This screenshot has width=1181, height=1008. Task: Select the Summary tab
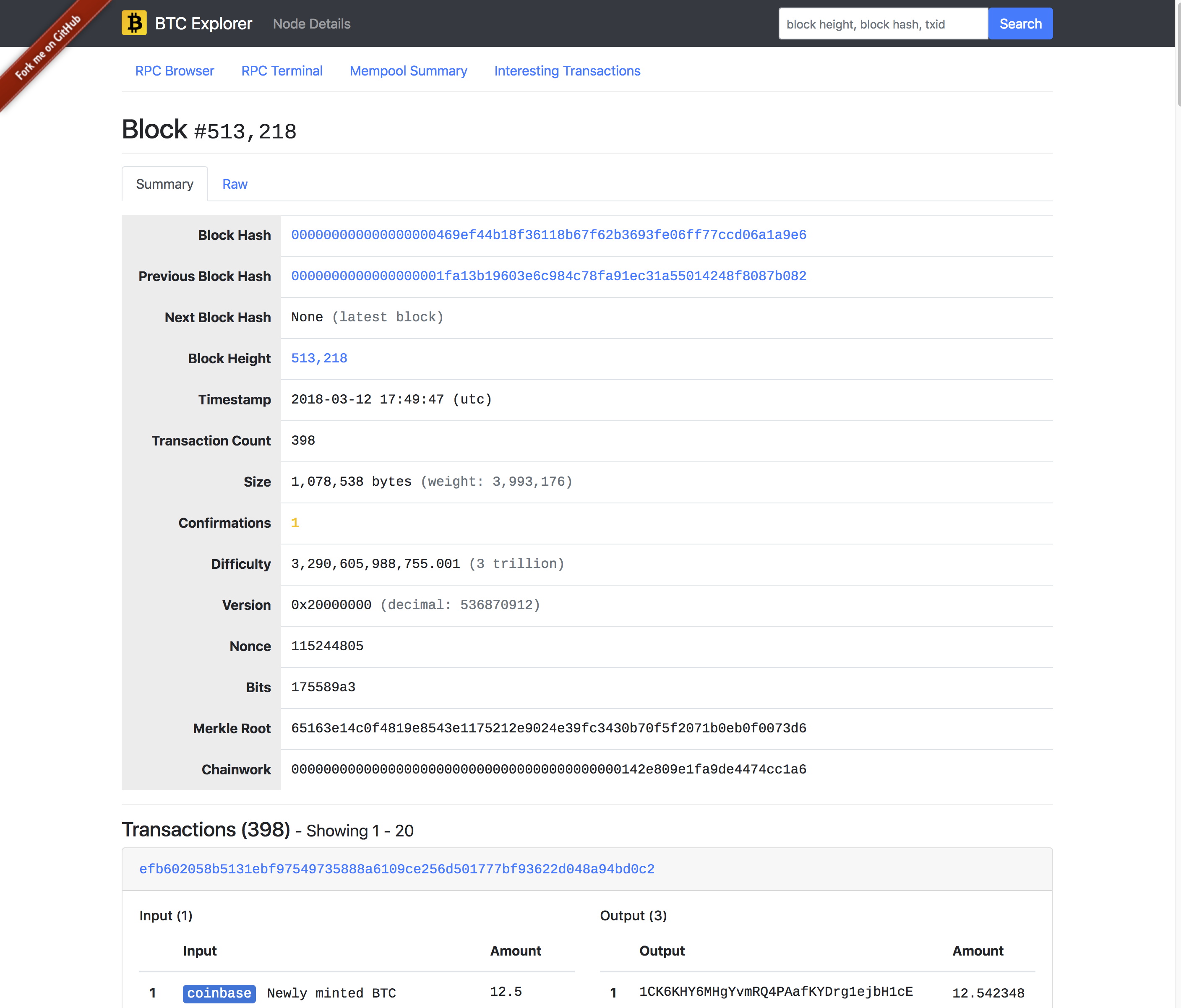(x=164, y=184)
